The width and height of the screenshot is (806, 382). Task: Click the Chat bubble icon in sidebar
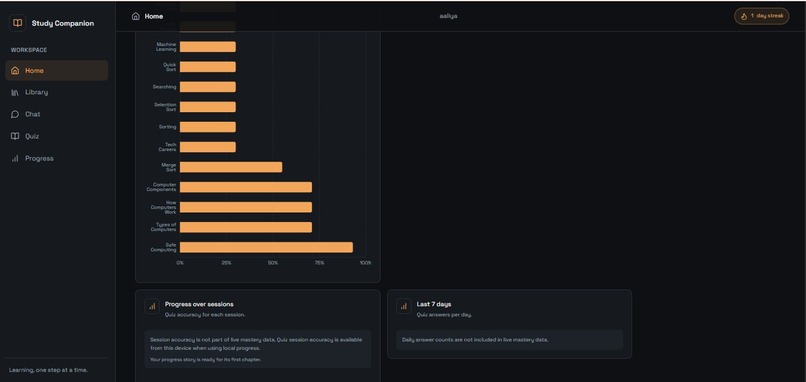tap(15, 114)
